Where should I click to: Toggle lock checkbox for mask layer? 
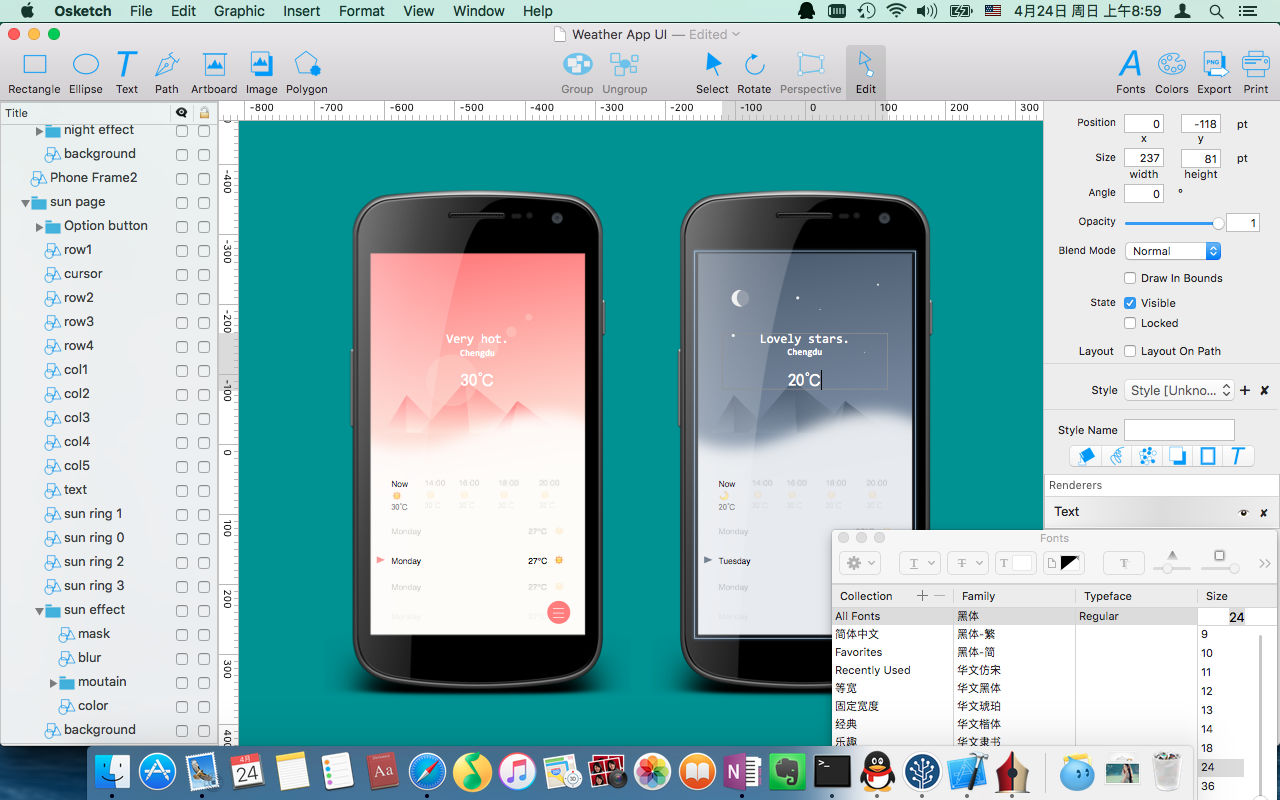click(204, 635)
